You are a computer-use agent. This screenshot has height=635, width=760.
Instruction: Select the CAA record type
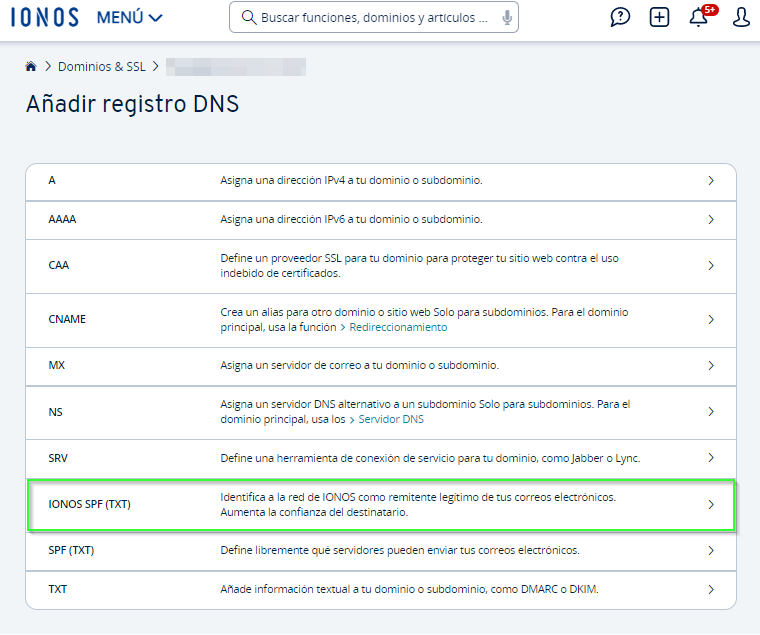(x=381, y=266)
